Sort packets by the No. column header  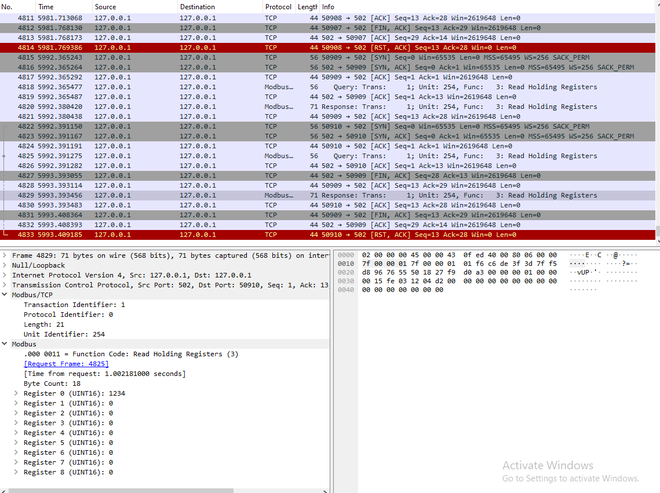18,7
